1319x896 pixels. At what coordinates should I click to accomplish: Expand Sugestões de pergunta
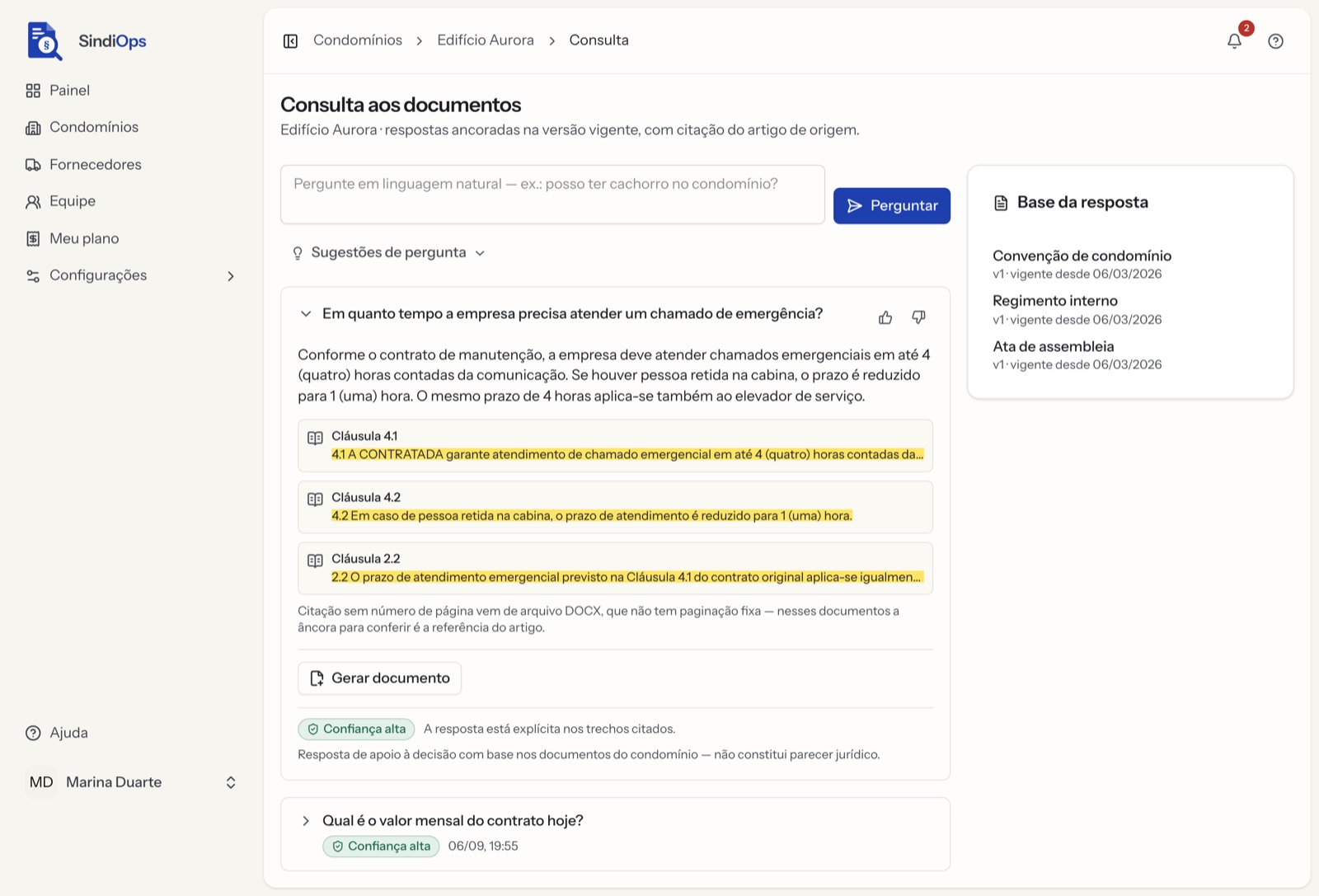(x=389, y=252)
